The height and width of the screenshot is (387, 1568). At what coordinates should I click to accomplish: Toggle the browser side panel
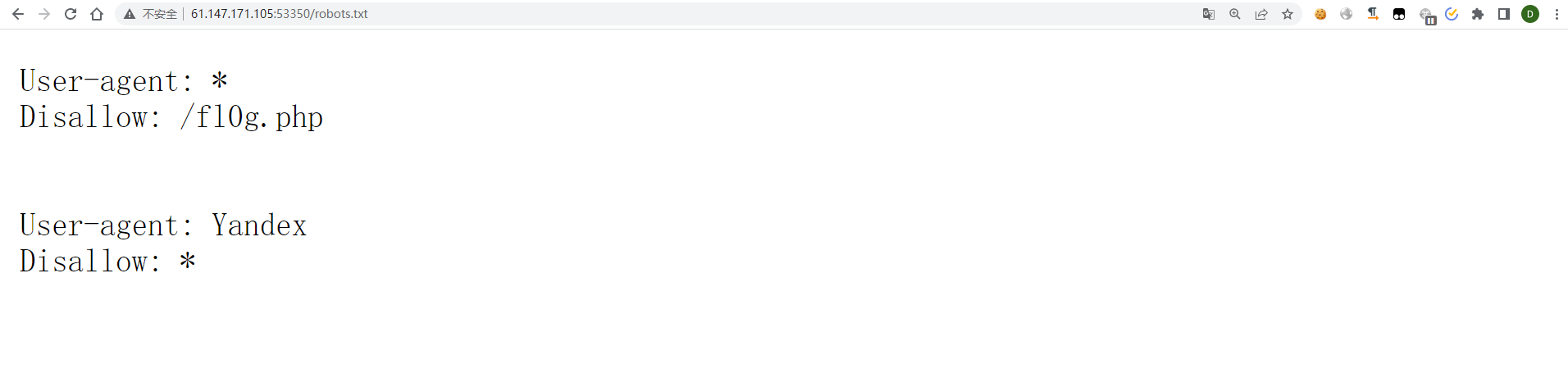click(1504, 14)
